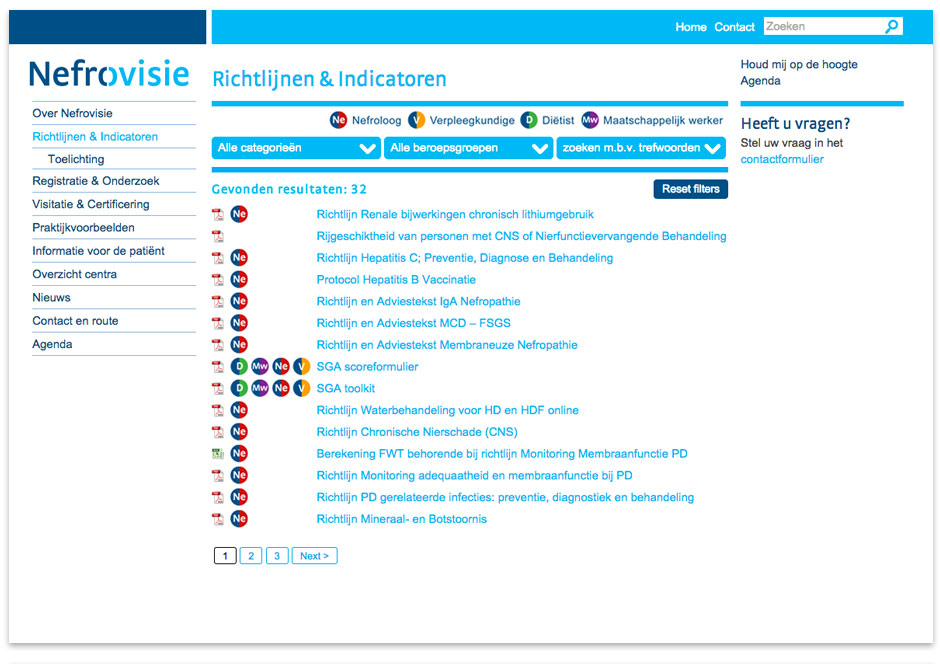Open Praktijkvoorbeelden menu item

click(x=83, y=228)
